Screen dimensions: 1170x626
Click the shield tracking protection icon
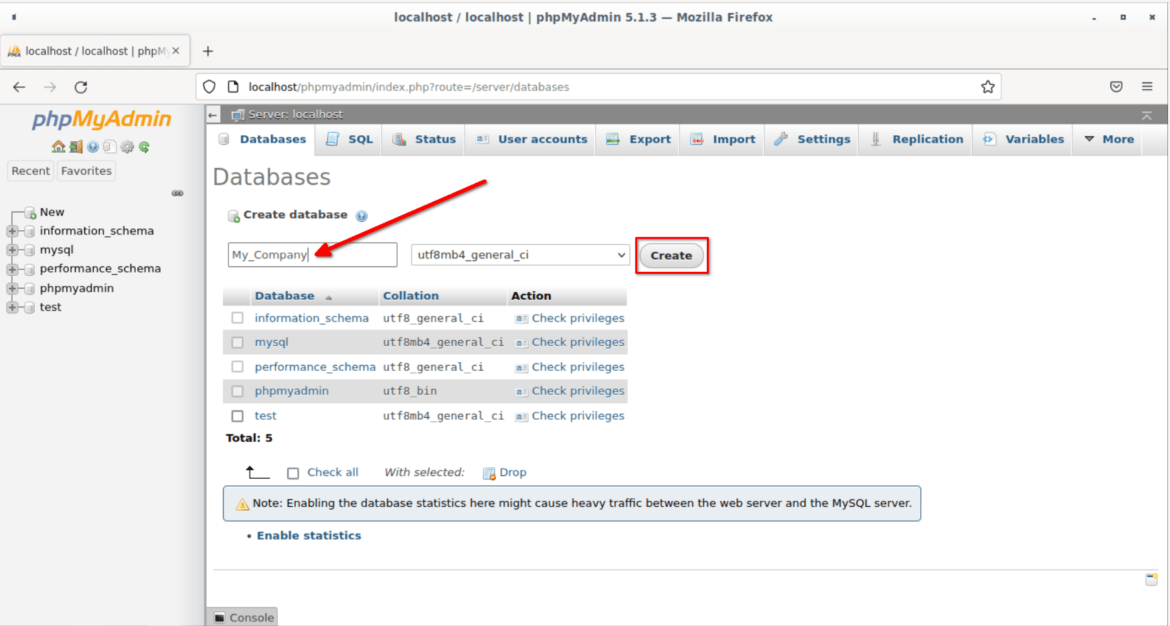209,87
